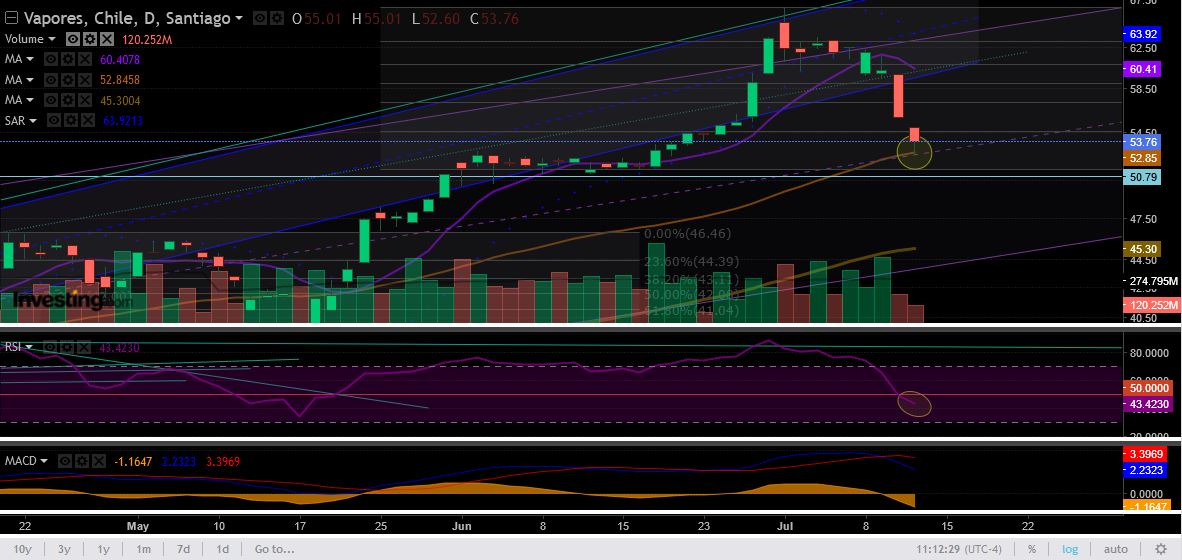Expand the dropdown for MA 52.8458
1182x560 pixels.
[30, 80]
